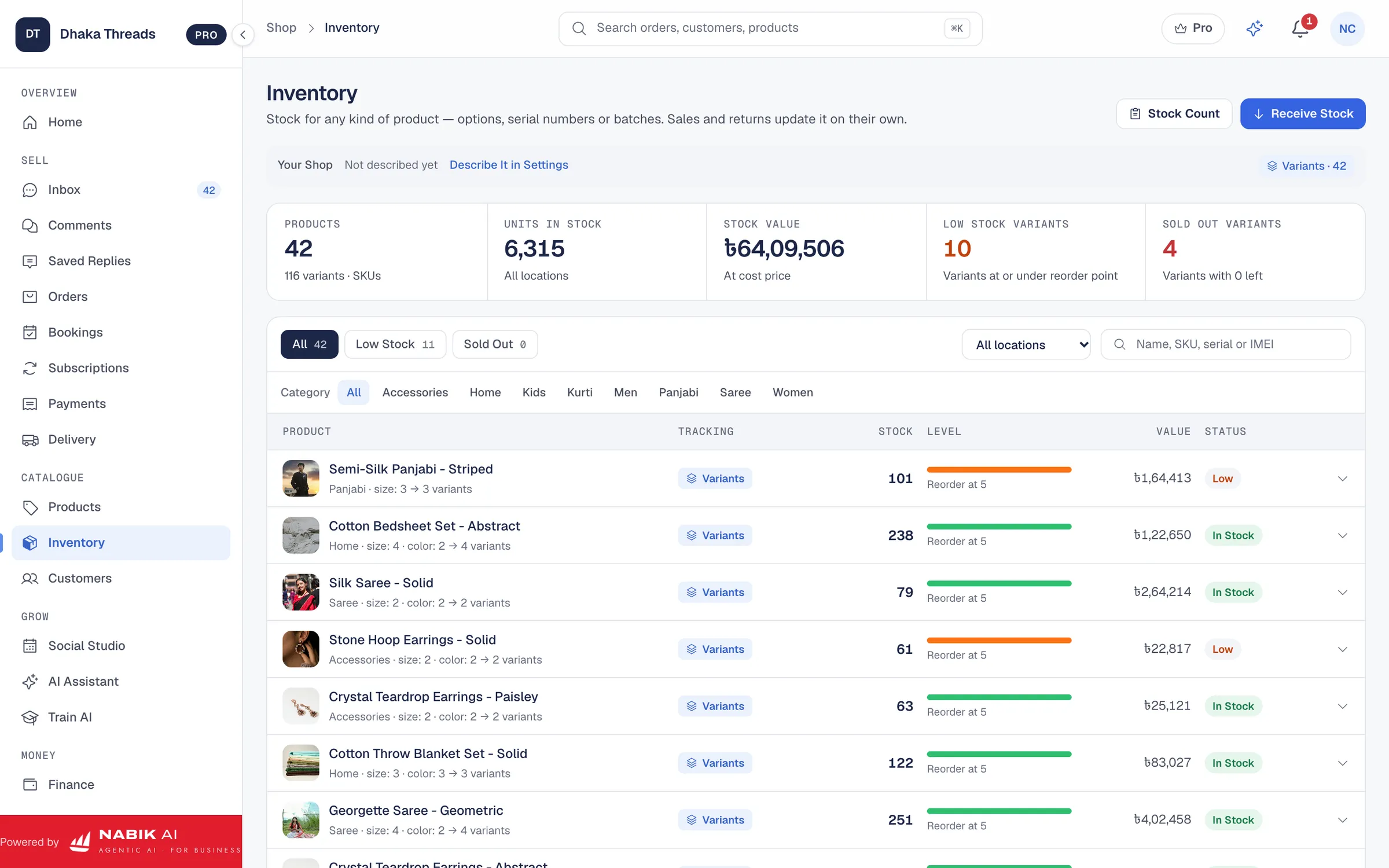Viewport: 1389px width, 868px height.
Task: Click the Stock Count button
Action: [x=1174, y=114]
